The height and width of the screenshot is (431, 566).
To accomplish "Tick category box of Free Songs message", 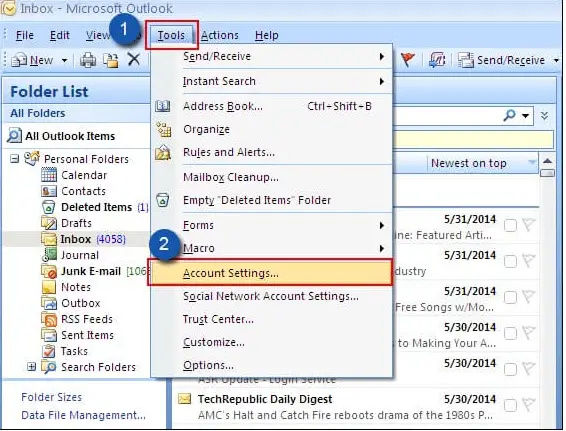I will [x=510, y=297].
